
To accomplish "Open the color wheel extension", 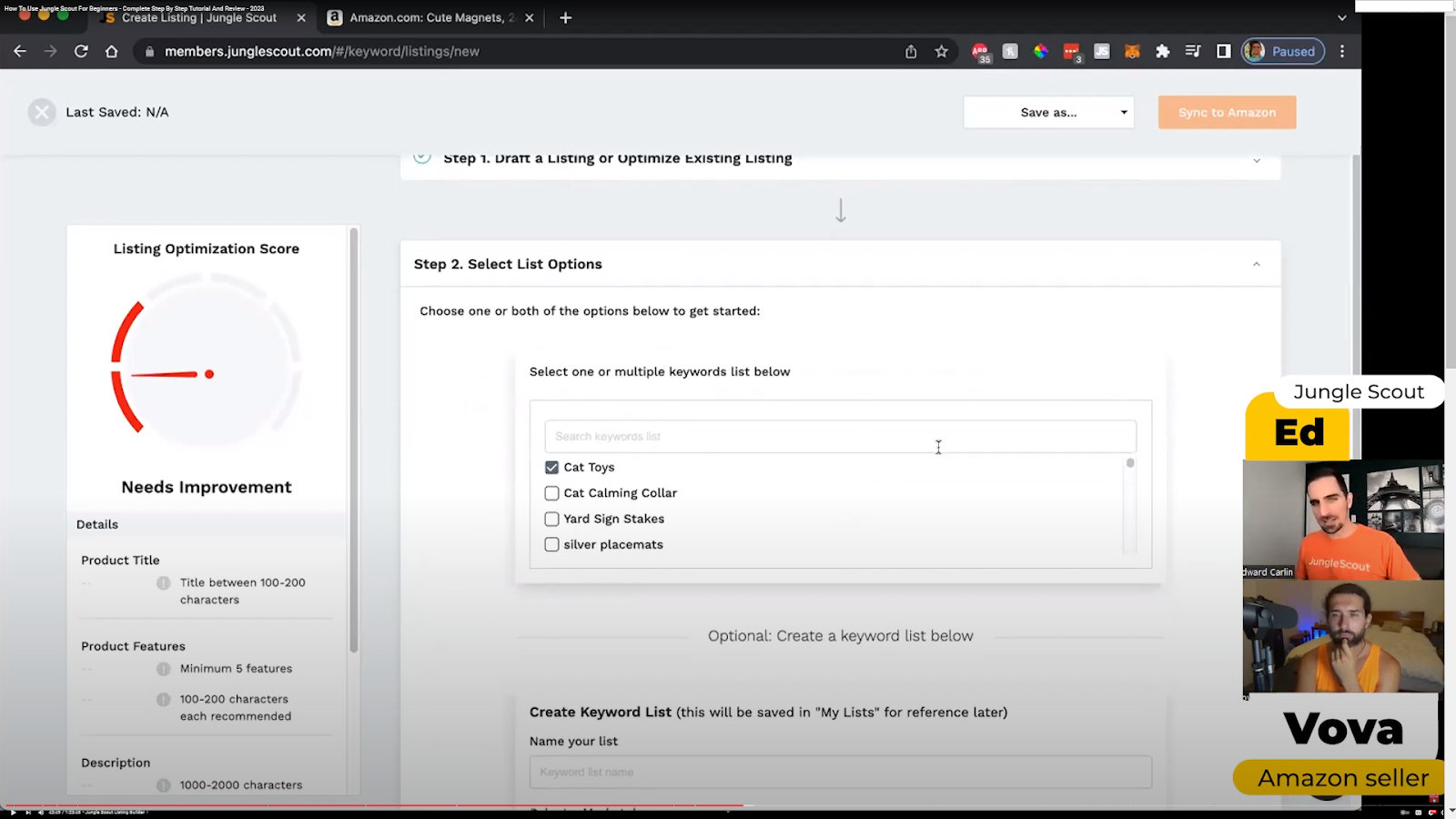I will [1040, 52].
